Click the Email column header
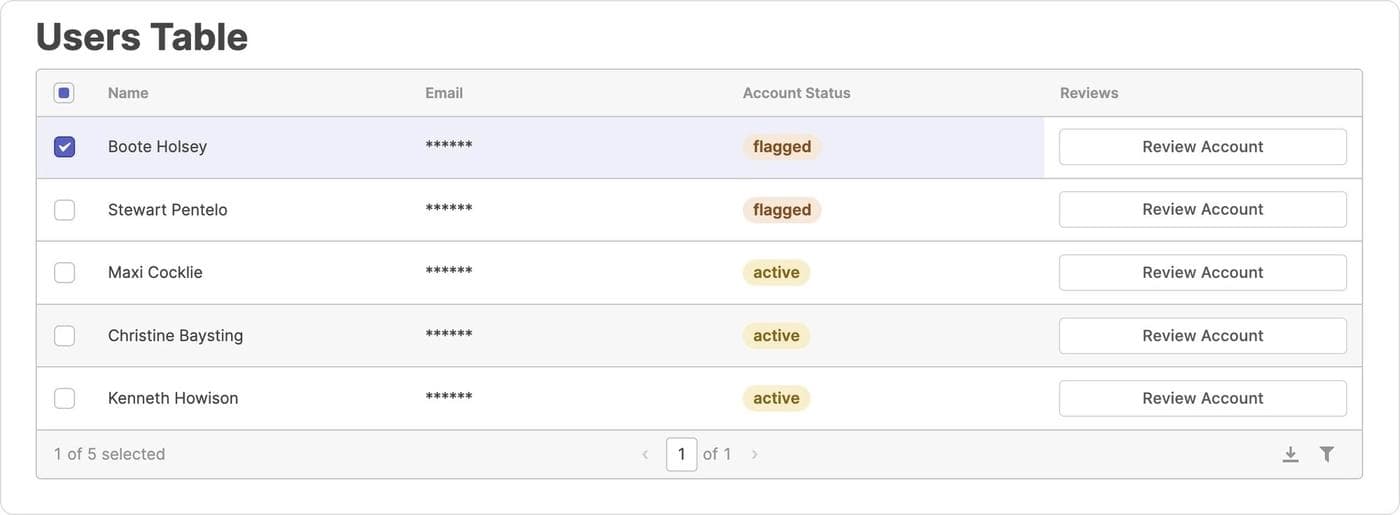This screenshot has height=515, width=1400. point(444,93)
